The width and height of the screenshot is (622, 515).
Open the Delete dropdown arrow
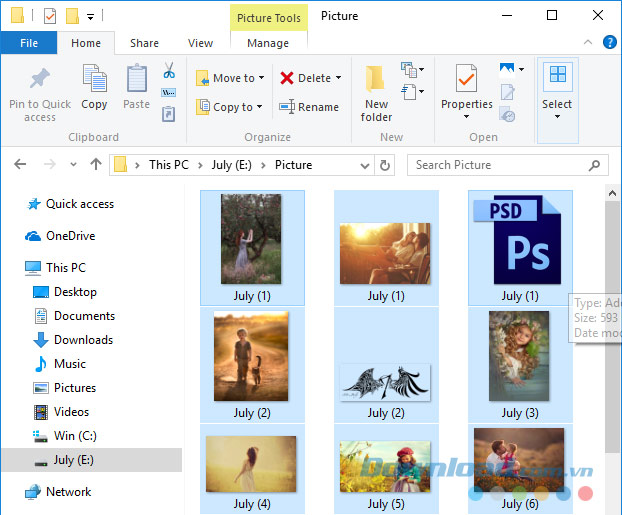[338, 78]
